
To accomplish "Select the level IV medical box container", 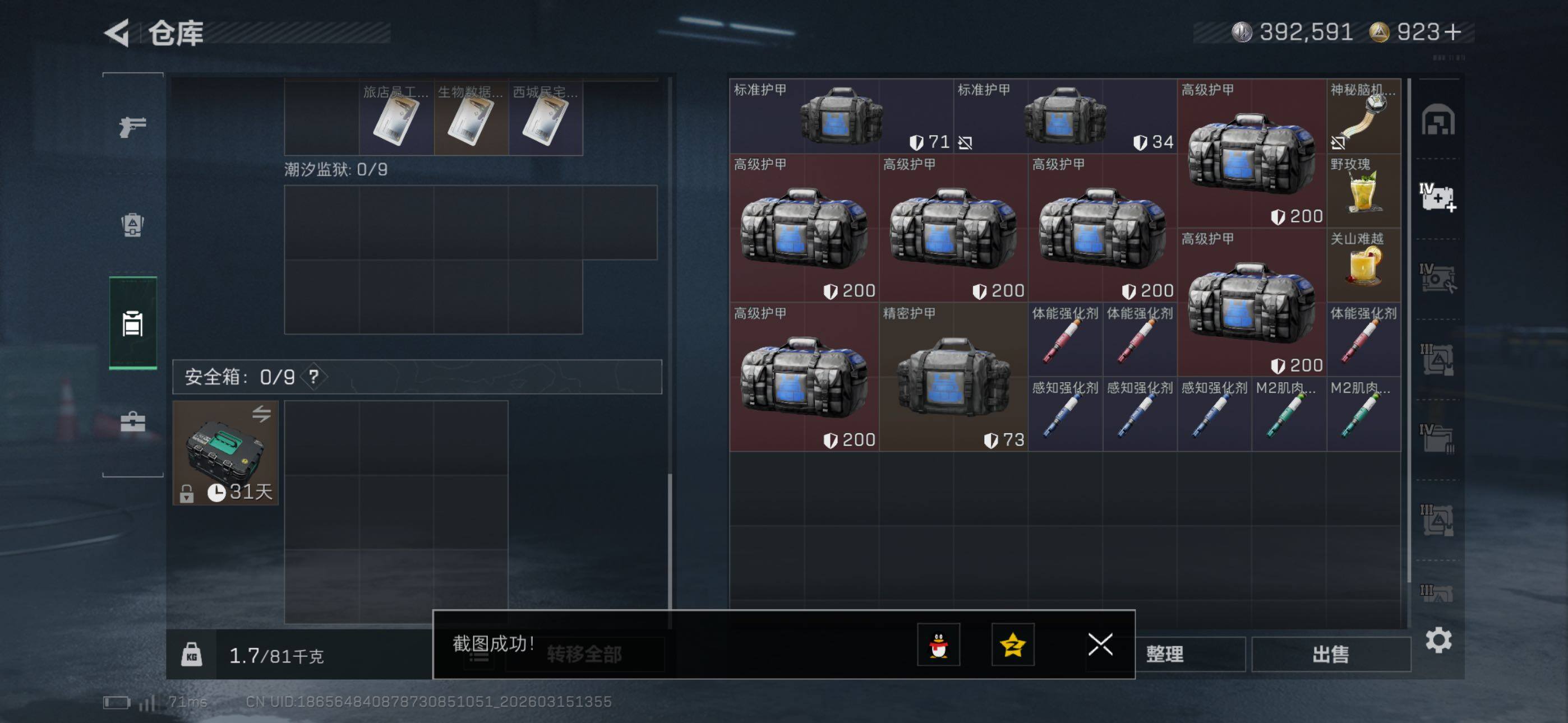I will pyautogui.click(x=1438, y=198).
